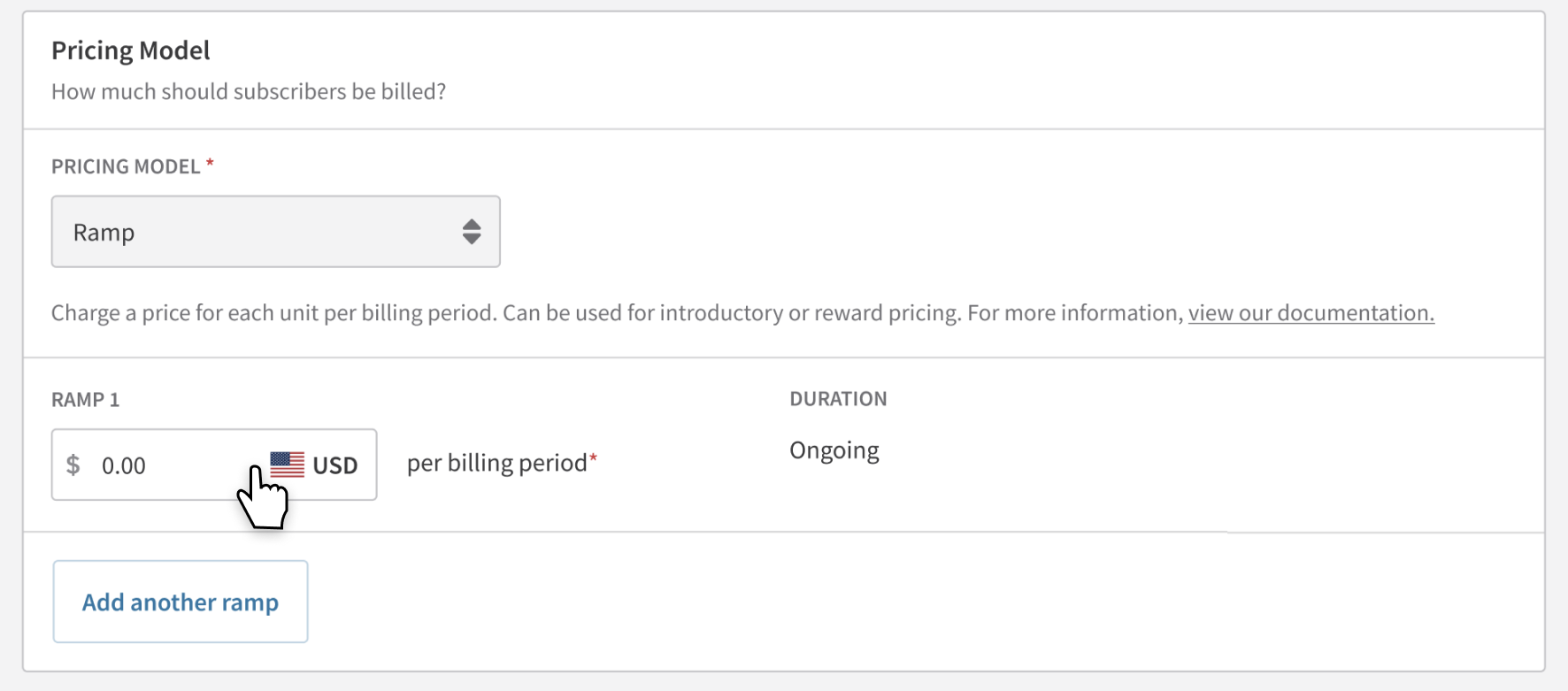The image size is (1568, 691).
Task: Click the Add another ramp button
Action: 181,602
